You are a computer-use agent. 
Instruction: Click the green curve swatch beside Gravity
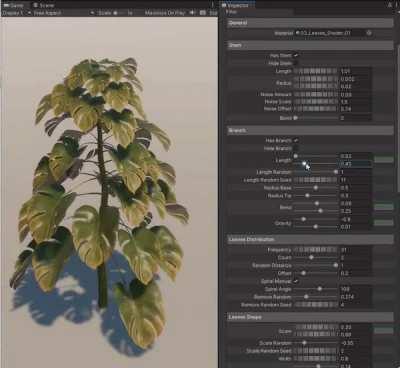384,223
